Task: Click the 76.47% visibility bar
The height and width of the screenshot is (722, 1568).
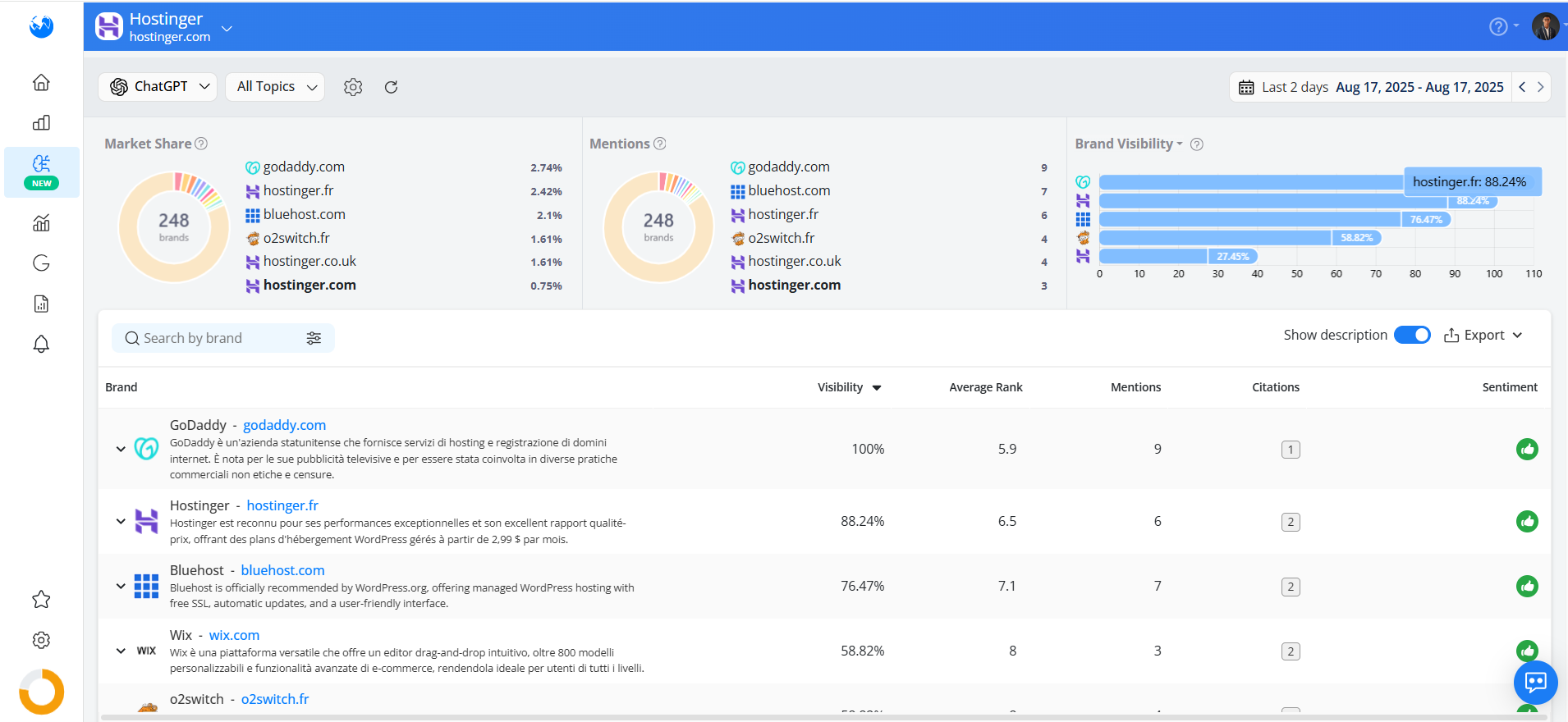Action: tap(1275, 219)
